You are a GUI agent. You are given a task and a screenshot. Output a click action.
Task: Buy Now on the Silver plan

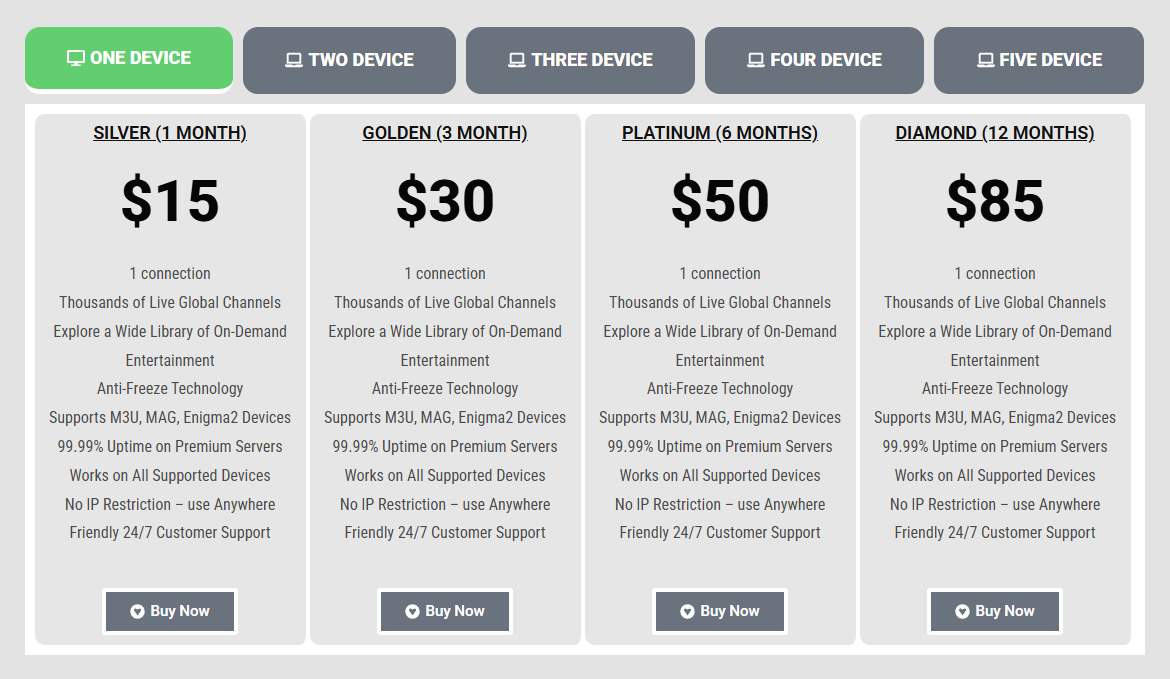(170, 611)
